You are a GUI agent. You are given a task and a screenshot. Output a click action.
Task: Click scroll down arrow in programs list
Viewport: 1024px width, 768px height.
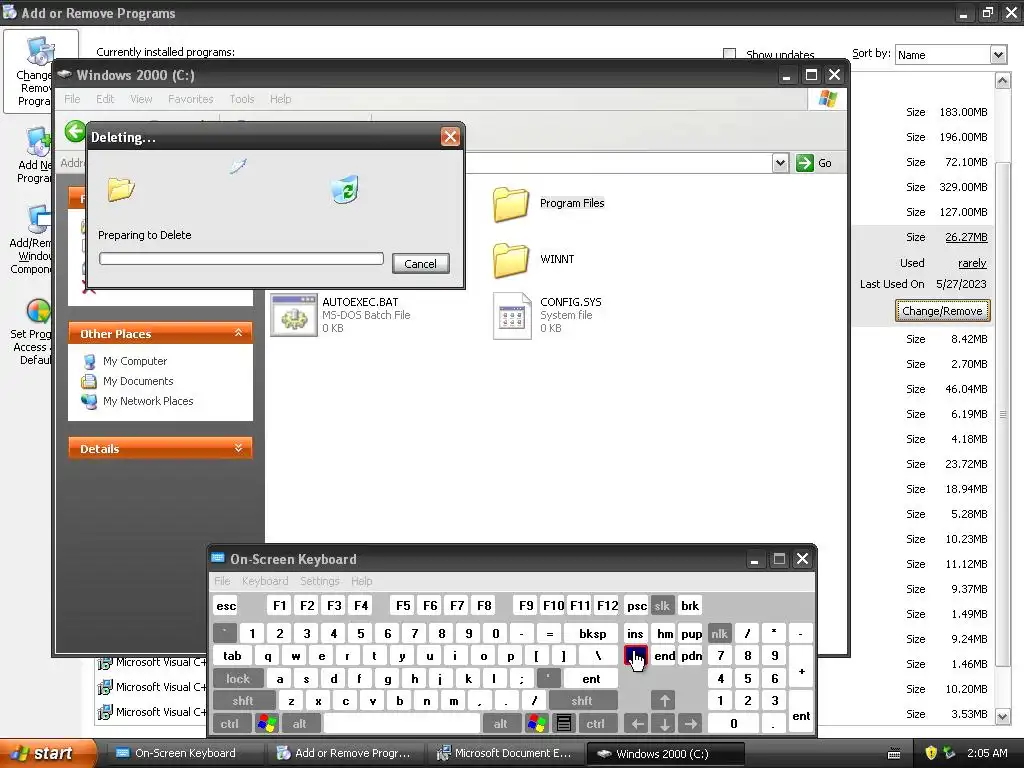1002,716
